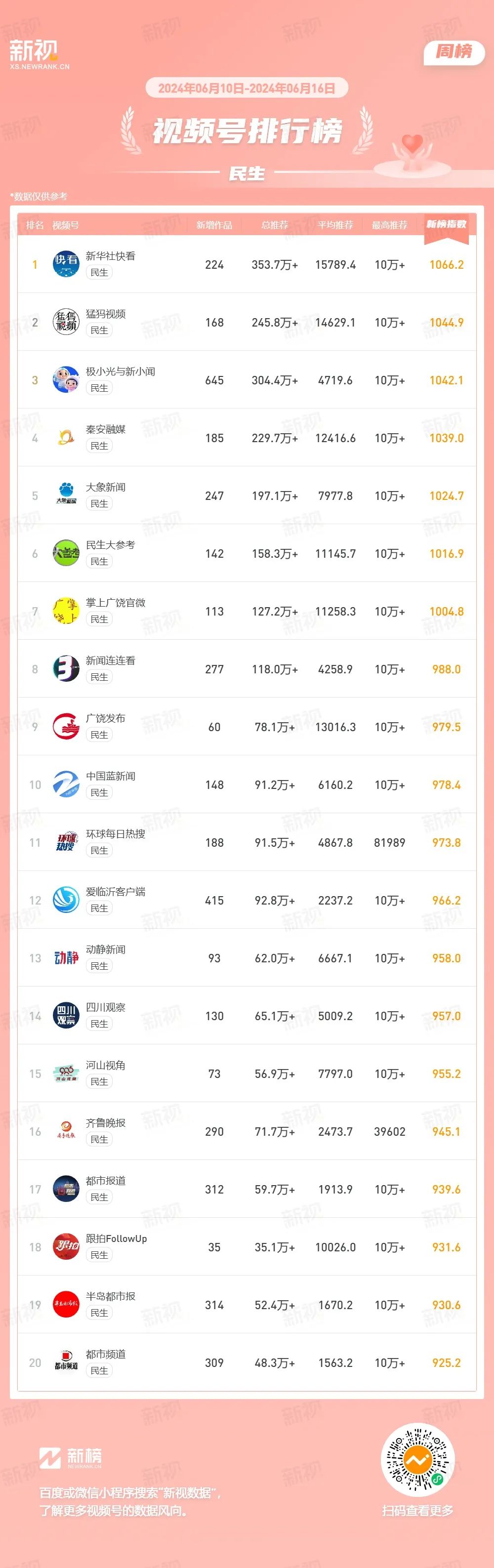Open the 掌上广饶官微 yellow avatar
The width and height of the screenshot is (494, 1568).
click(x=66, y=611)
